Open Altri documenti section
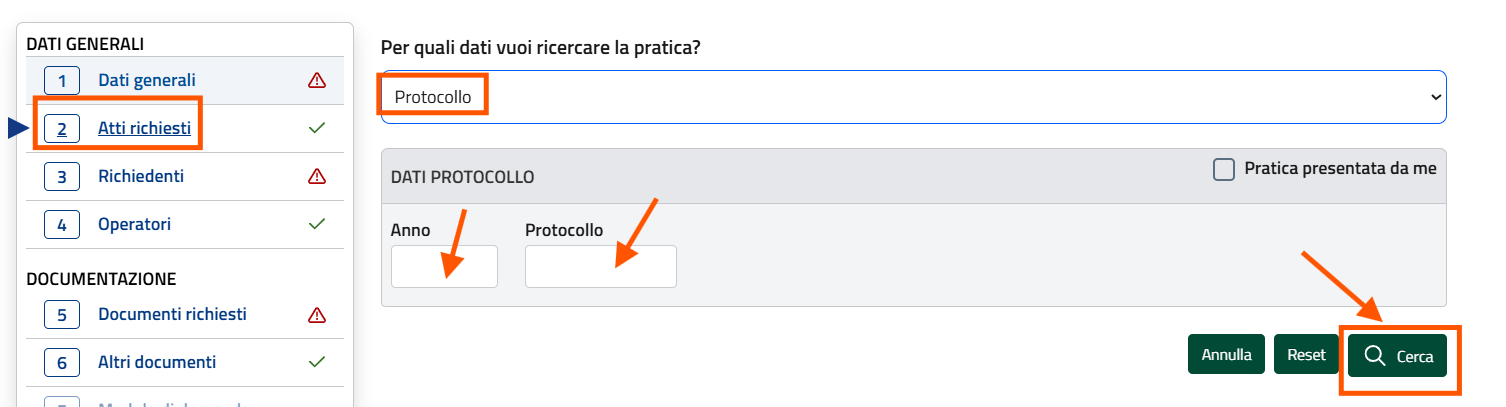Screen dimensions: 1506x407 tap(157, 362)
